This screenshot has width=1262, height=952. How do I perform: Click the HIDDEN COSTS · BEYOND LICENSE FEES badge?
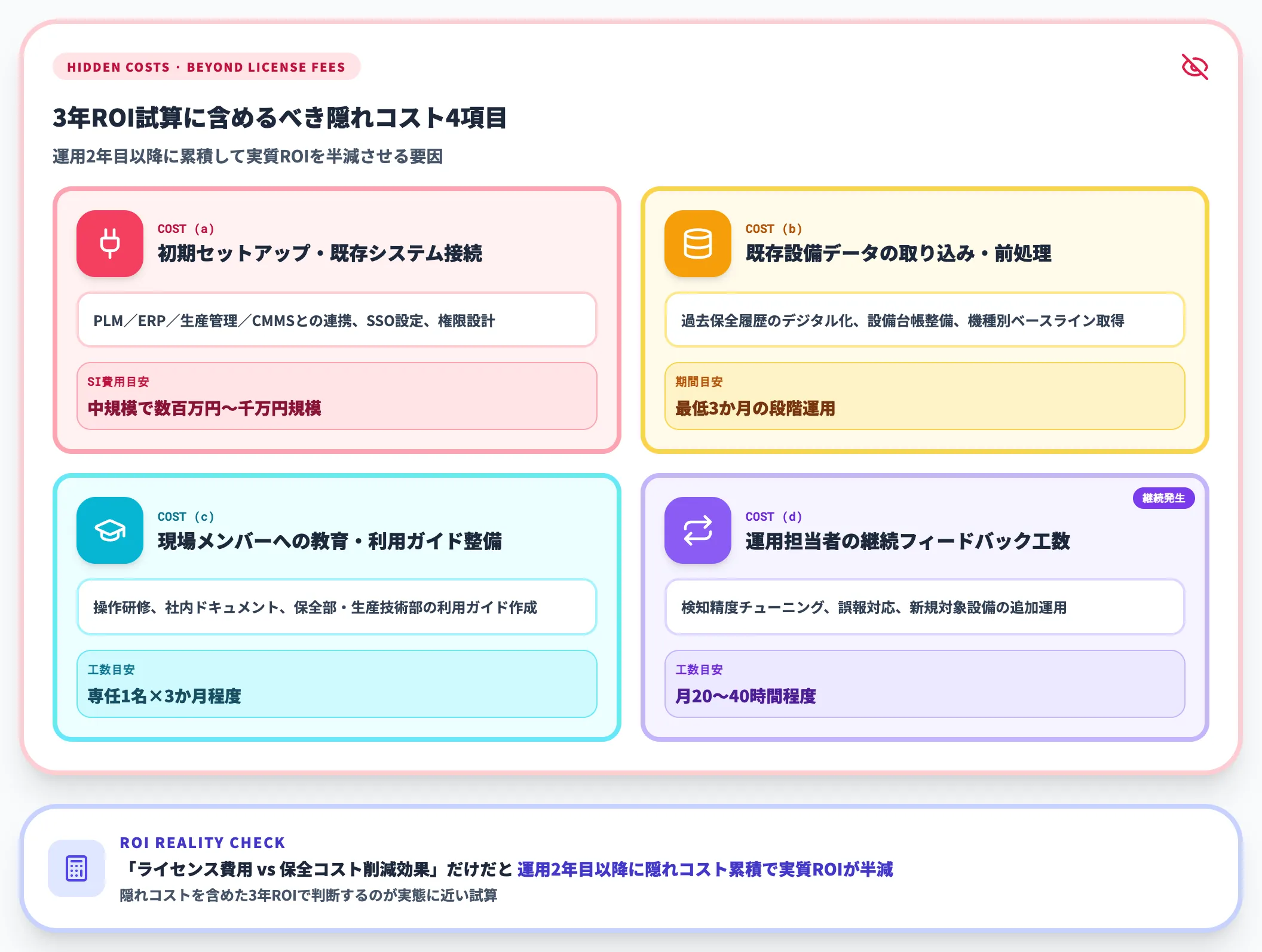click(206, 67)
